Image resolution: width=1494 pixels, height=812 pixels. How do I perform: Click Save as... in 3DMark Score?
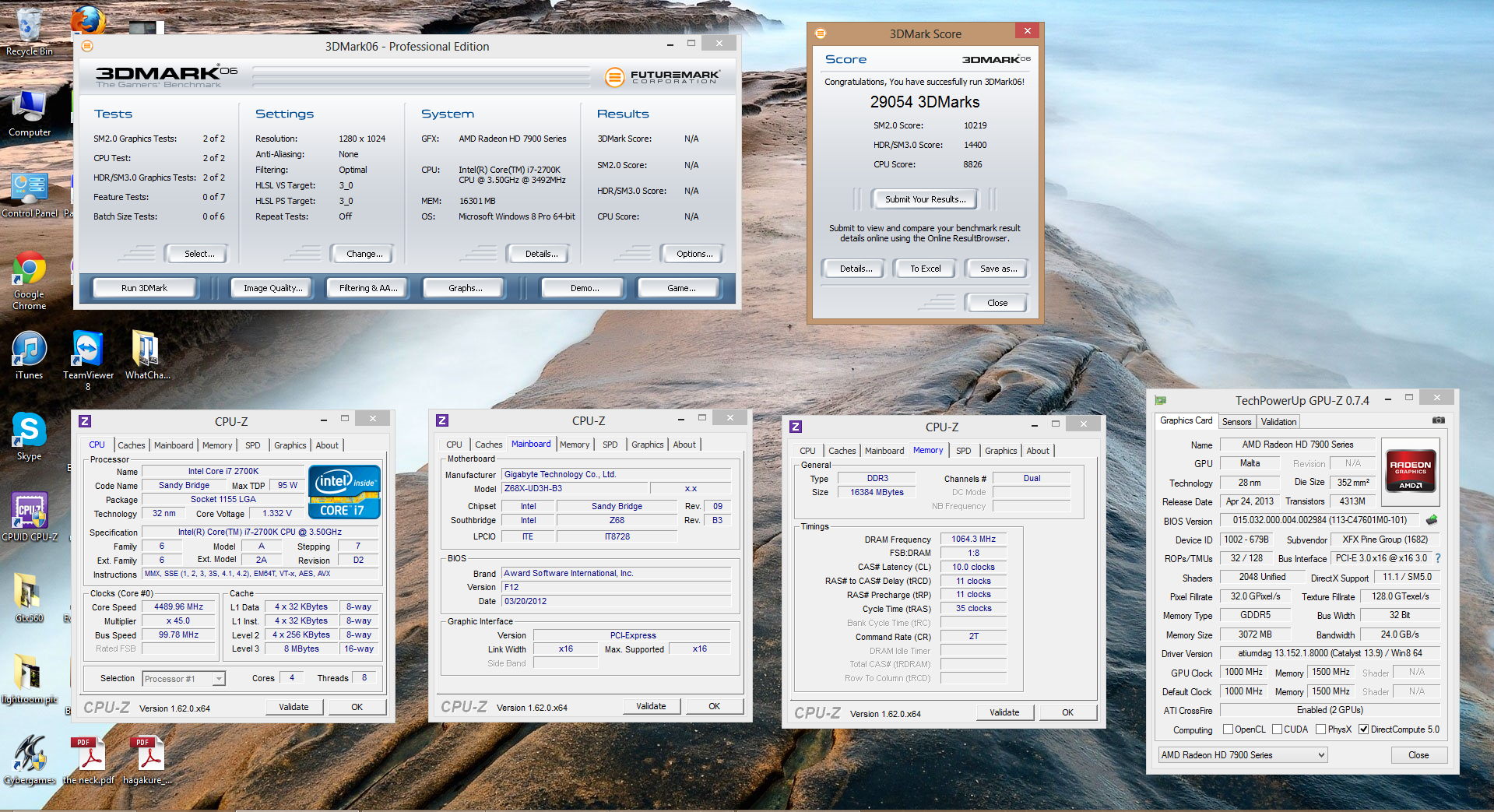pyautogui.click(x=998, y=269)
